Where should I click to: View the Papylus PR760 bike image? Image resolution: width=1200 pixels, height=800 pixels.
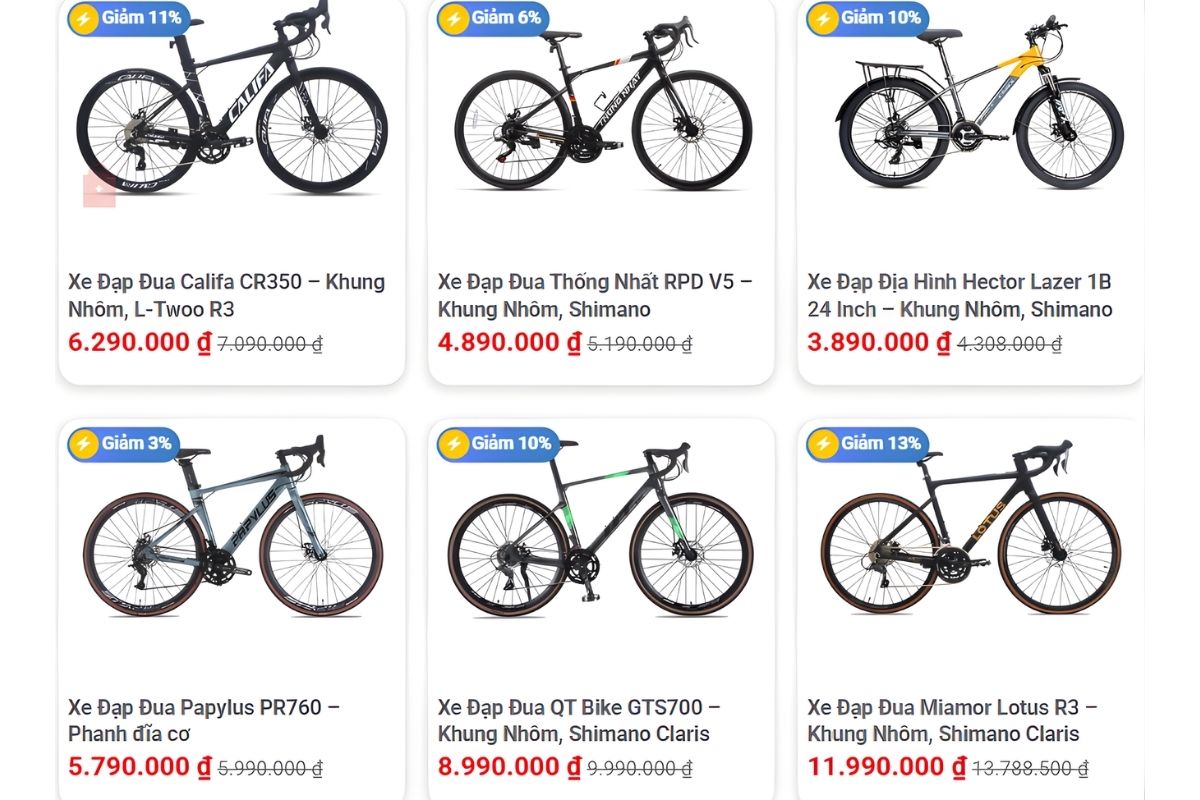coord(232,530)
